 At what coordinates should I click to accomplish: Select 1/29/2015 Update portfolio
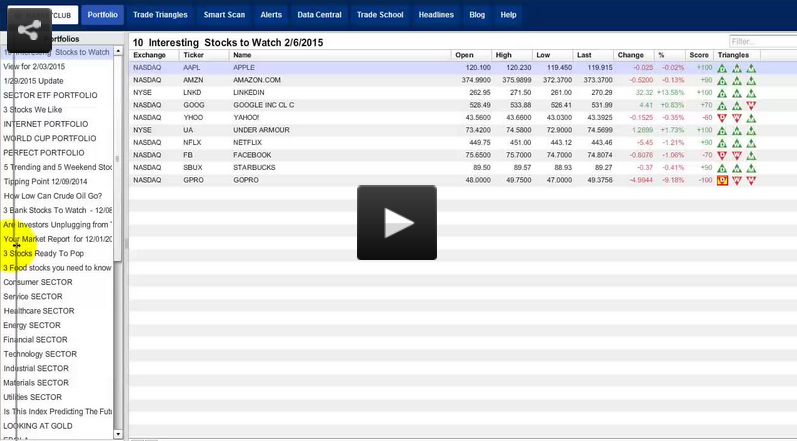(x=34, y=81)
